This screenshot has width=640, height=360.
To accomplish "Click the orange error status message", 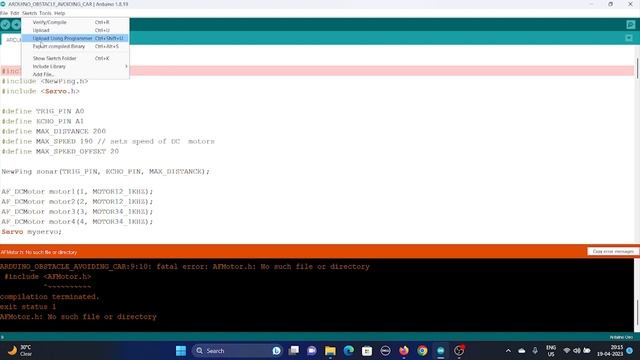I will pyautogui.click(x=39, y=252).
